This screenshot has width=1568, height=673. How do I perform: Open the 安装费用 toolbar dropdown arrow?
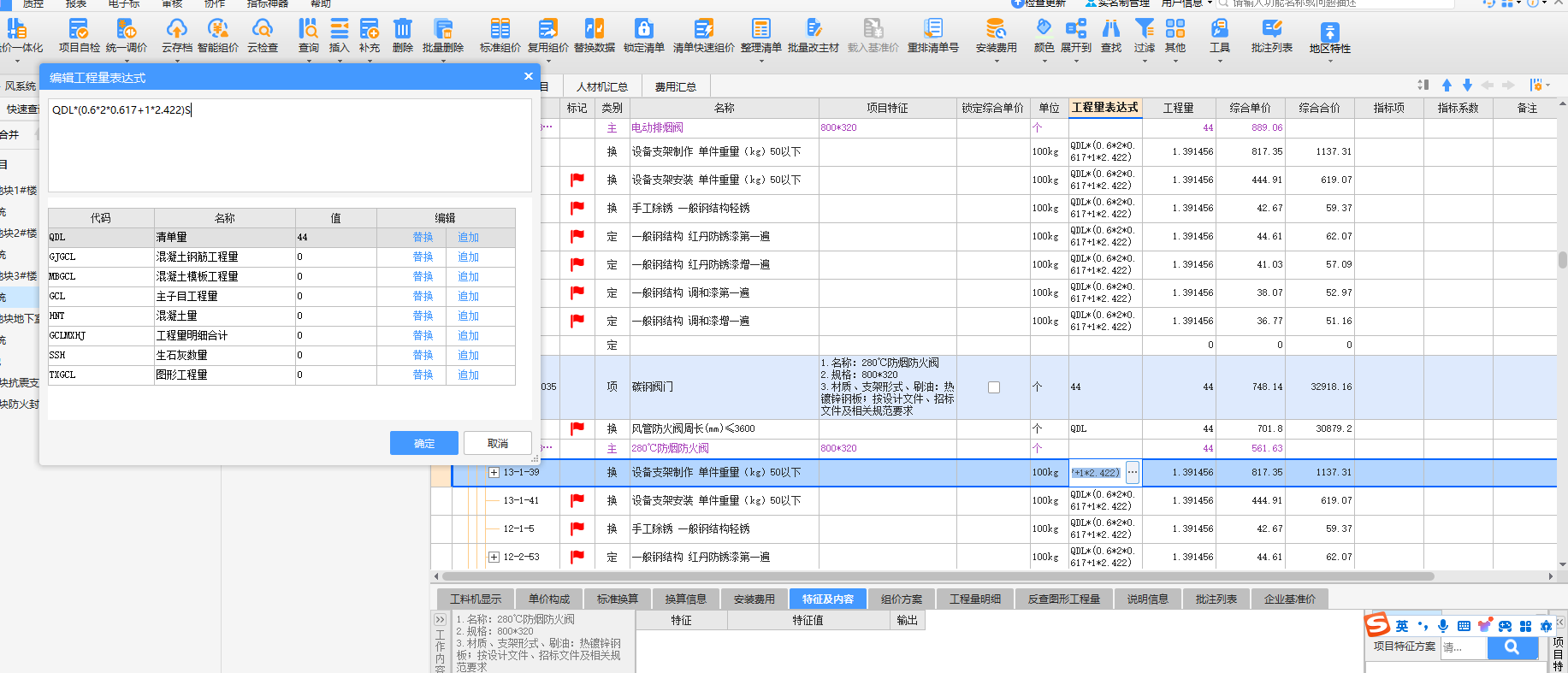(x=997, y=61)
